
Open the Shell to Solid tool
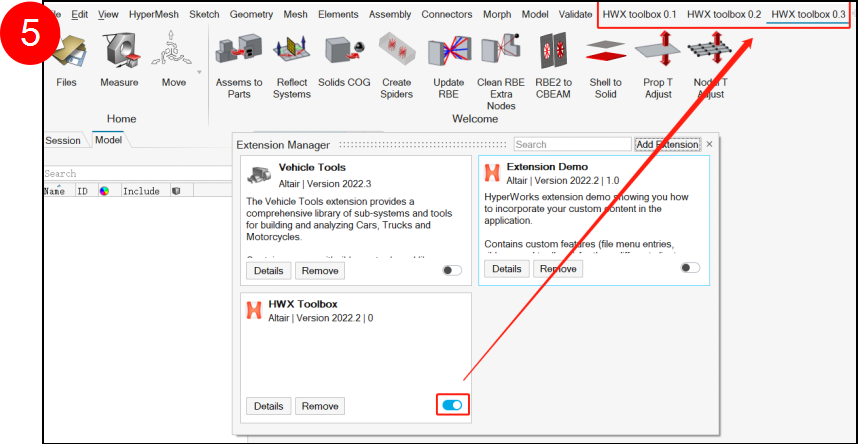click(606, 50)
